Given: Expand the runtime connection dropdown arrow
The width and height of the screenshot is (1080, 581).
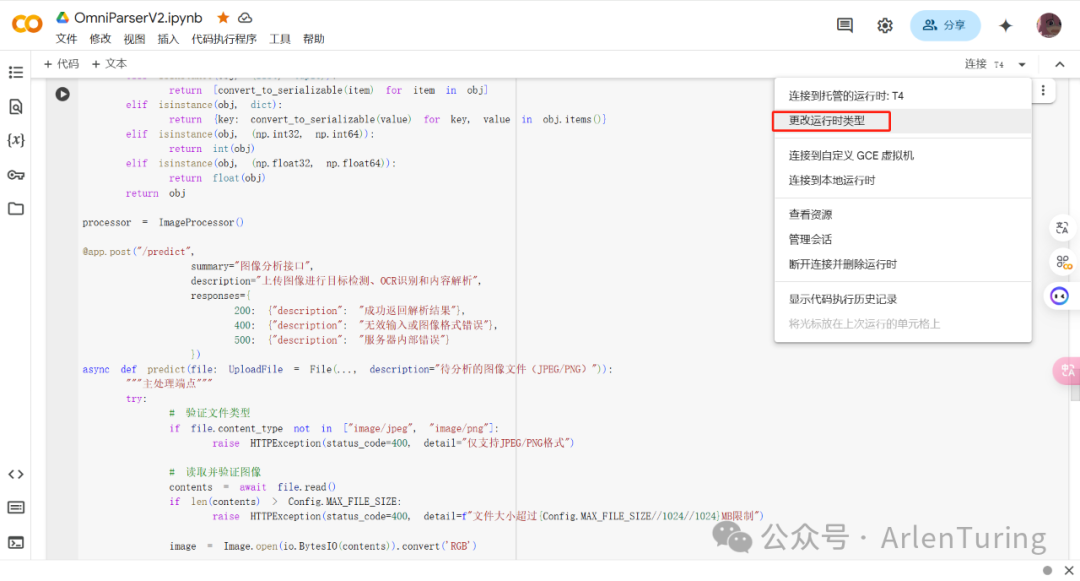Looking at the screenshot, I should pyautogui.click(x=1022, y=64).
